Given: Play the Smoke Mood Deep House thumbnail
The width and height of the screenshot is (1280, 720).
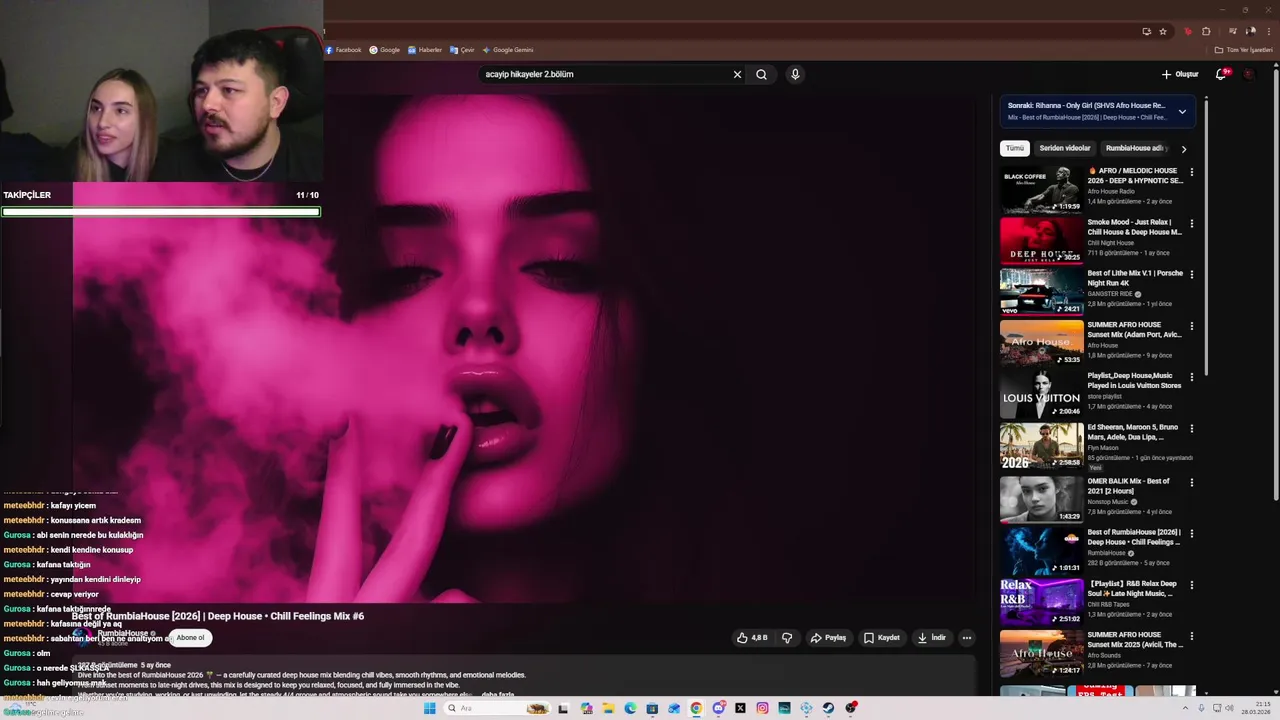Looking at the screenshot, I should coord(1041,241).
